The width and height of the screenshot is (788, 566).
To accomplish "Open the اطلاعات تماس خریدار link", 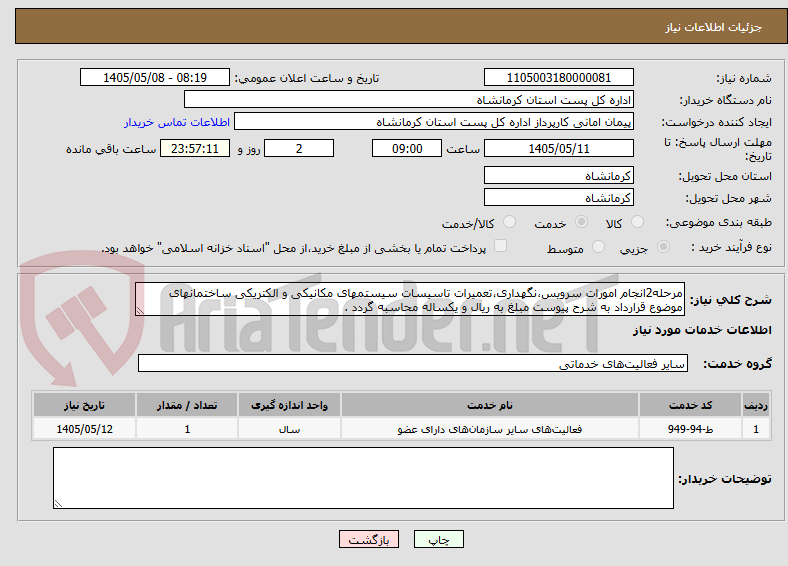I will click(x=177, y=122).
